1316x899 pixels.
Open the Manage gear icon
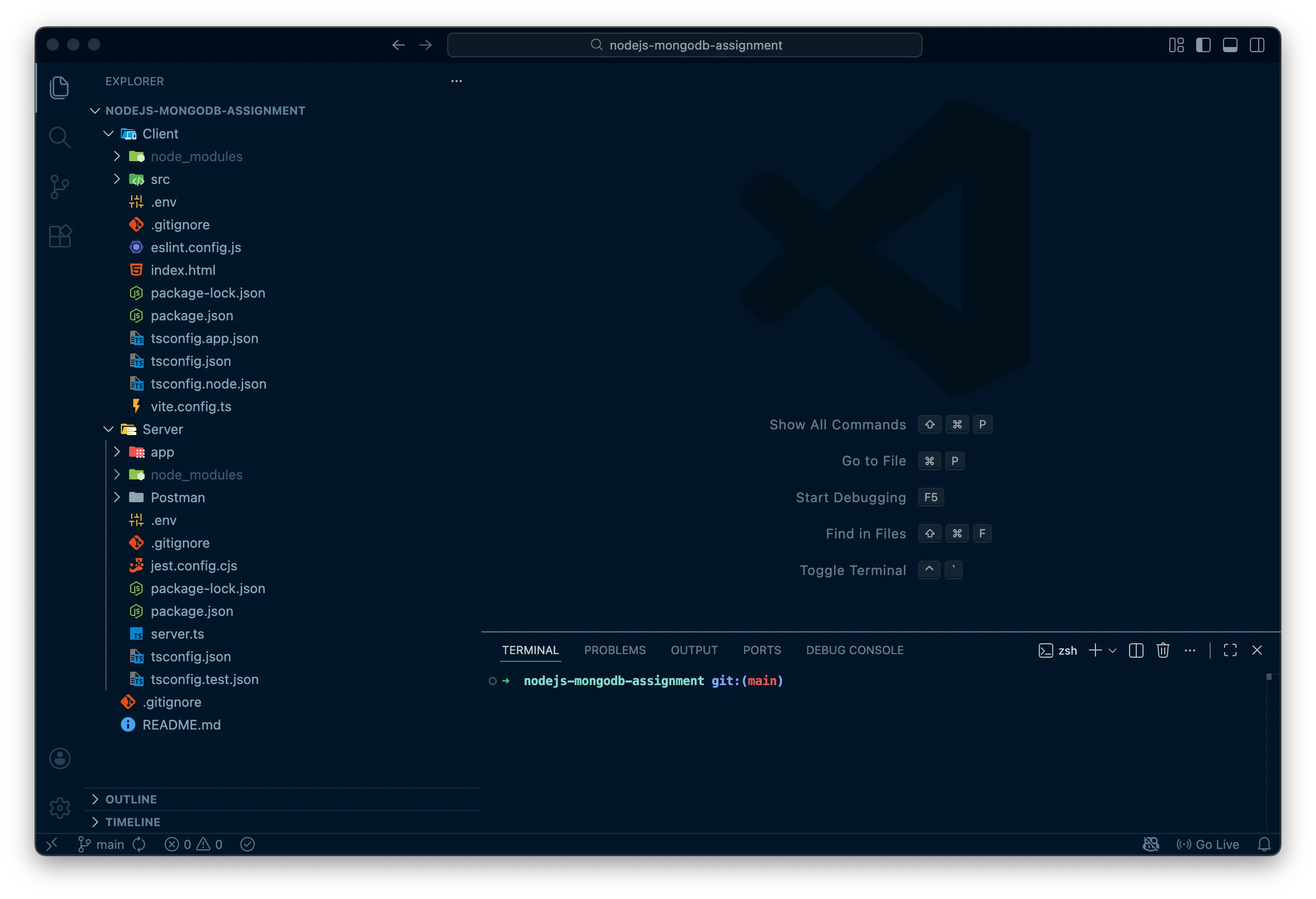coord(59,808)
